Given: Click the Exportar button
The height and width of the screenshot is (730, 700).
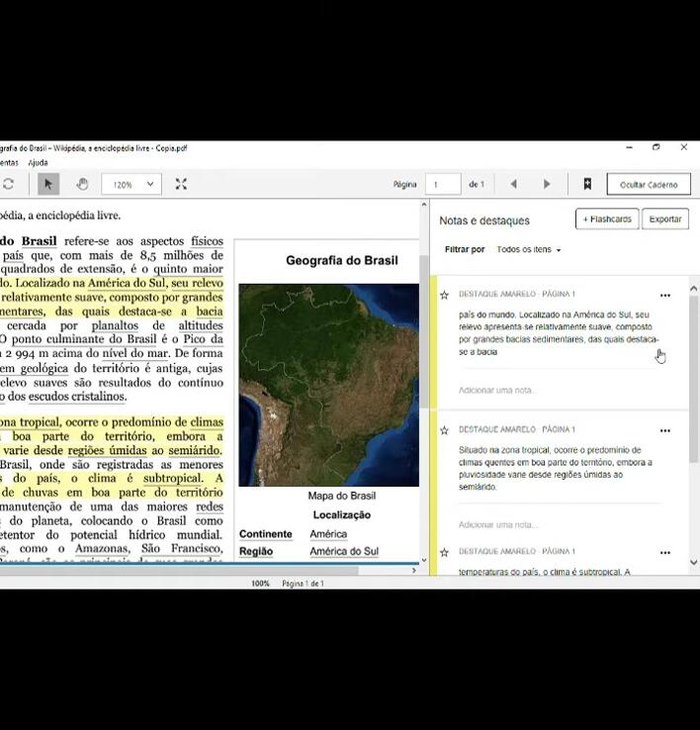Looking at the screenshot, I should coord(665,219).
